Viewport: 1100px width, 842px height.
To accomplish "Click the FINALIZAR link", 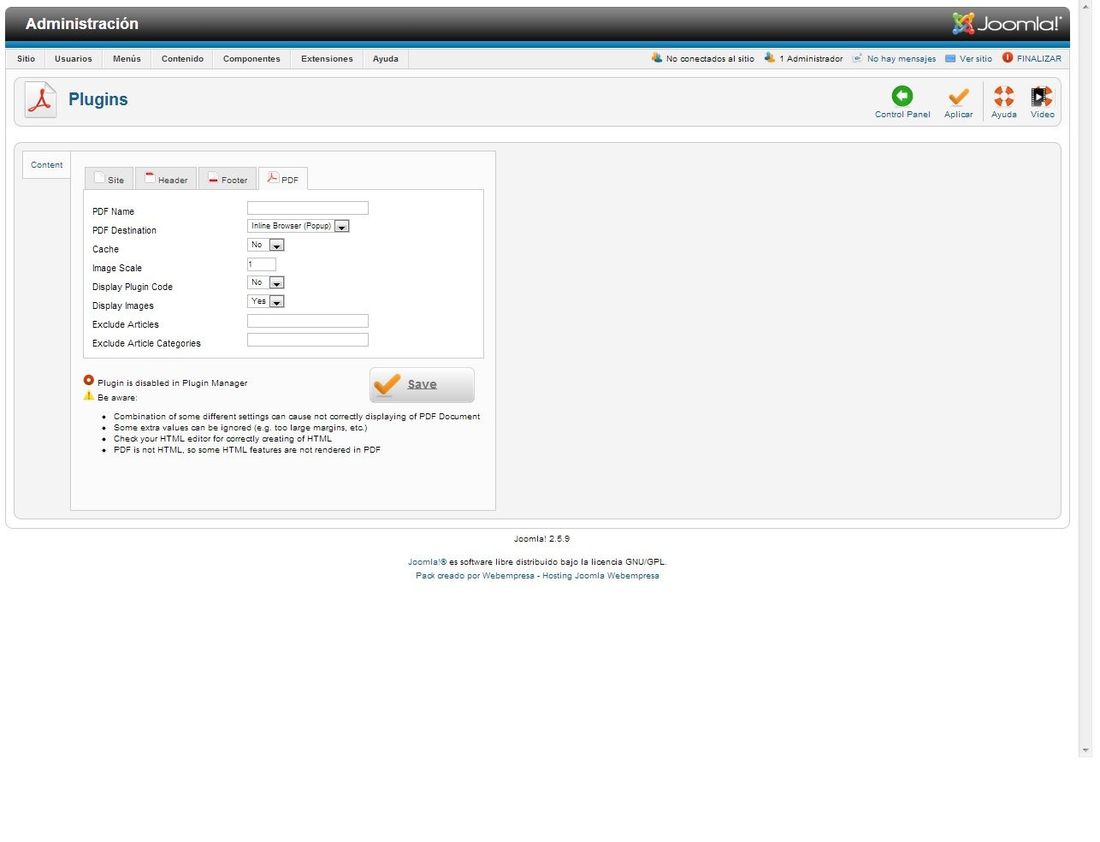I will pos(1039,59).
